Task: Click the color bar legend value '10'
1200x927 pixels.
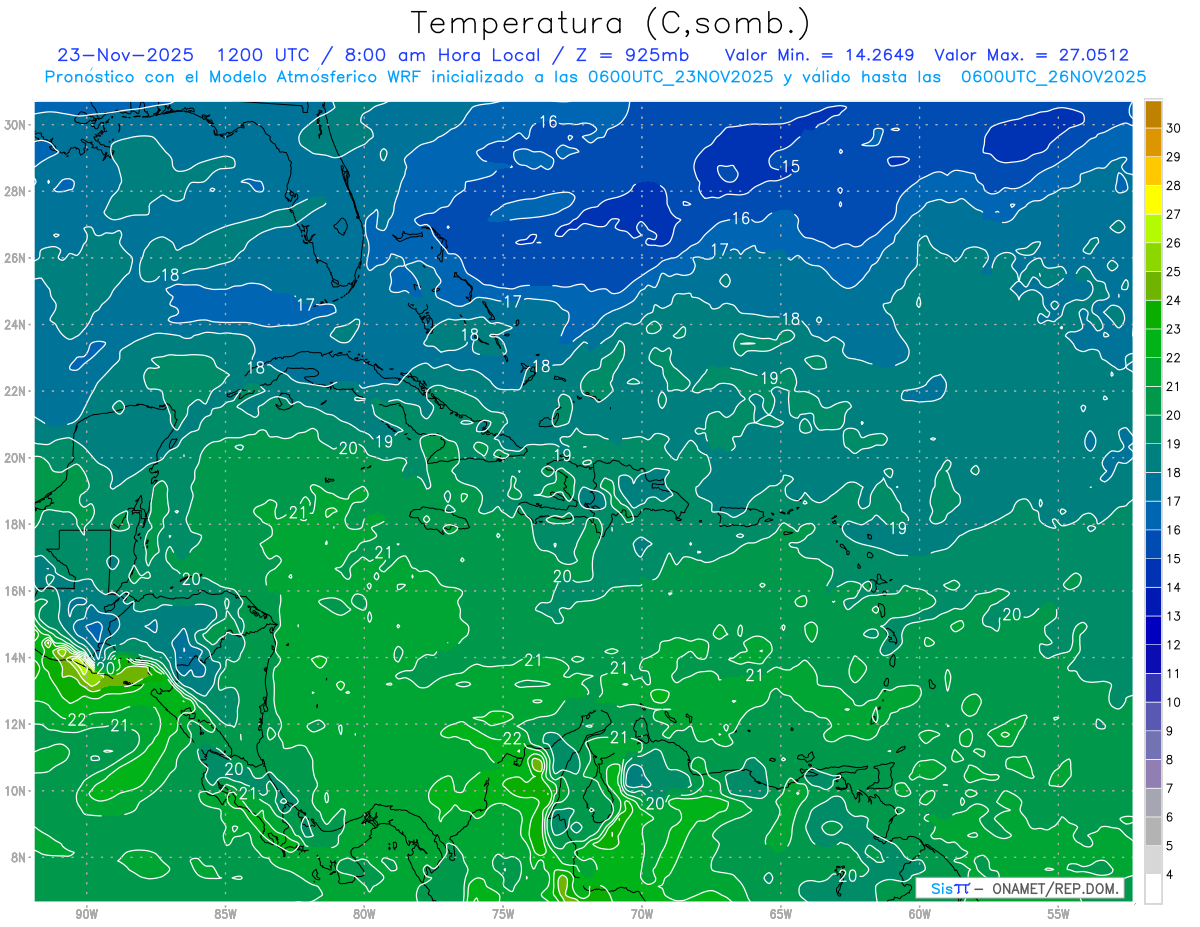Action: point(1173,702)
